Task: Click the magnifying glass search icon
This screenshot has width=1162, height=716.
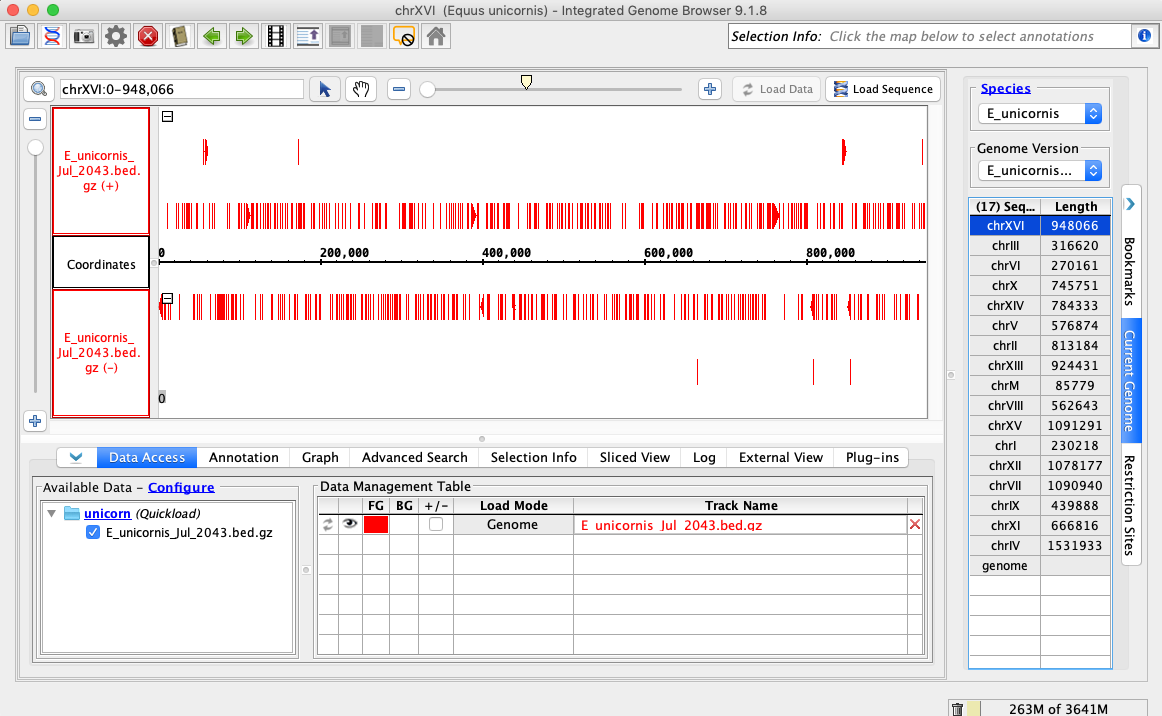Action: coord(39,89)
